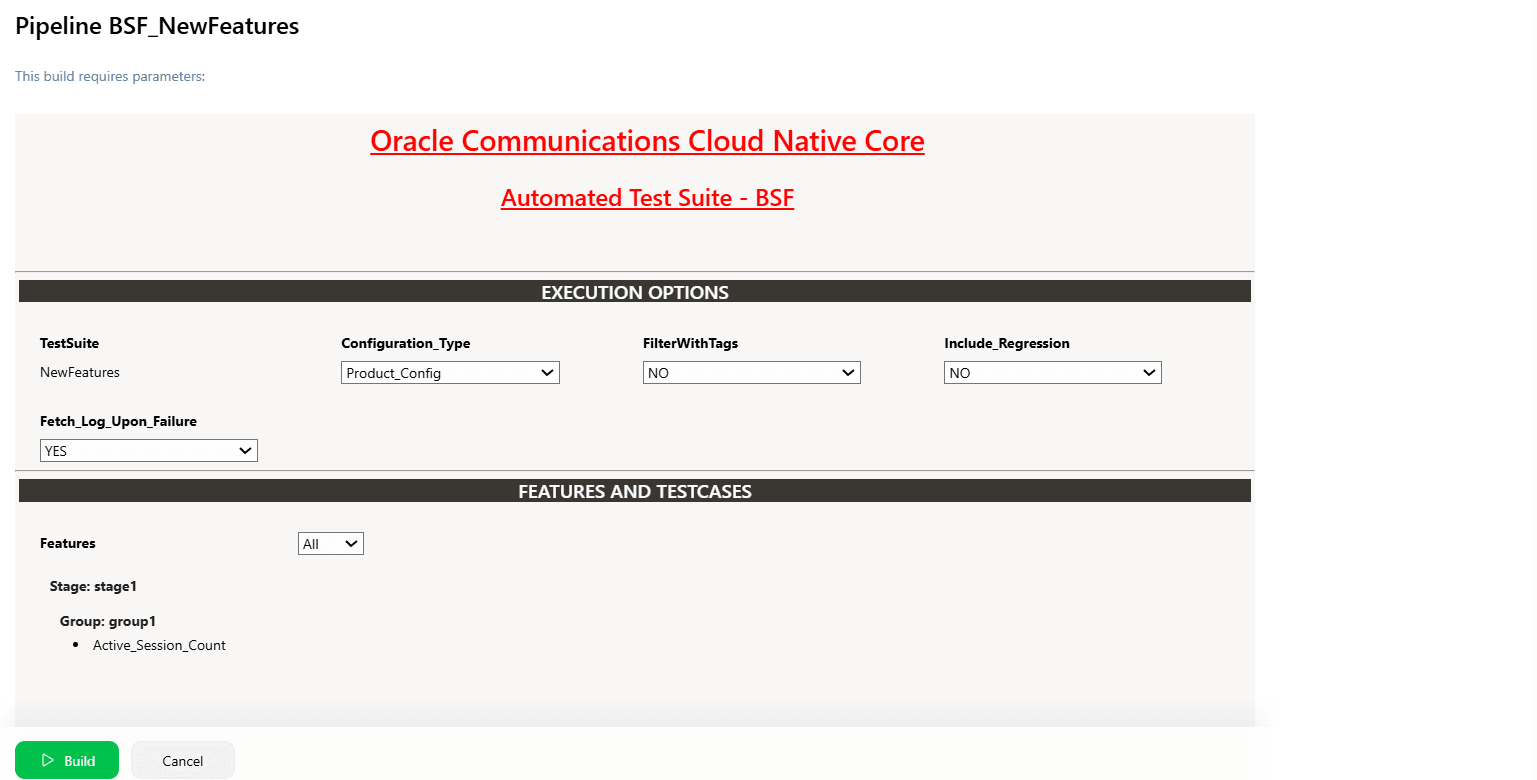Click the EXECUTION OPTIONS section header
The height and width of the screenshot is (780, 1537).
pos(634,291)
